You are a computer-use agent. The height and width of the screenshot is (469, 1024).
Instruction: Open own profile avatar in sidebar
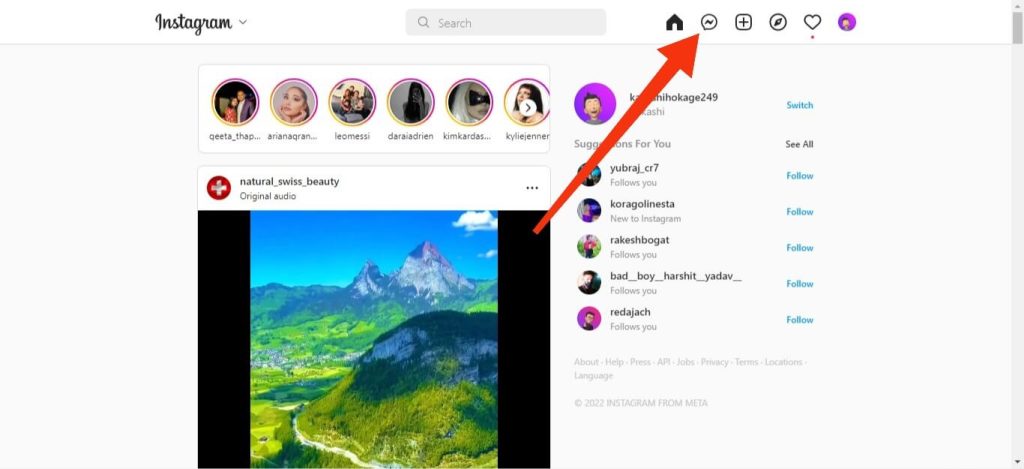pyautogui.click(x=595, y=103)
